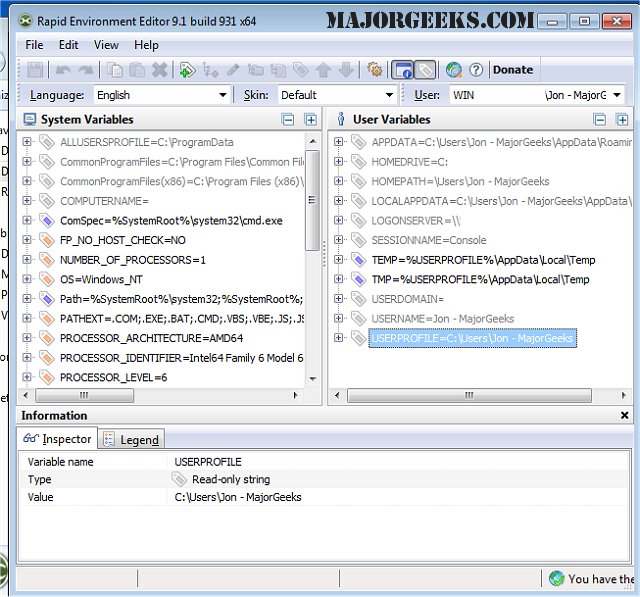
Task: Expand the APPDATA user variable node
Action: [x=338, y=142]
